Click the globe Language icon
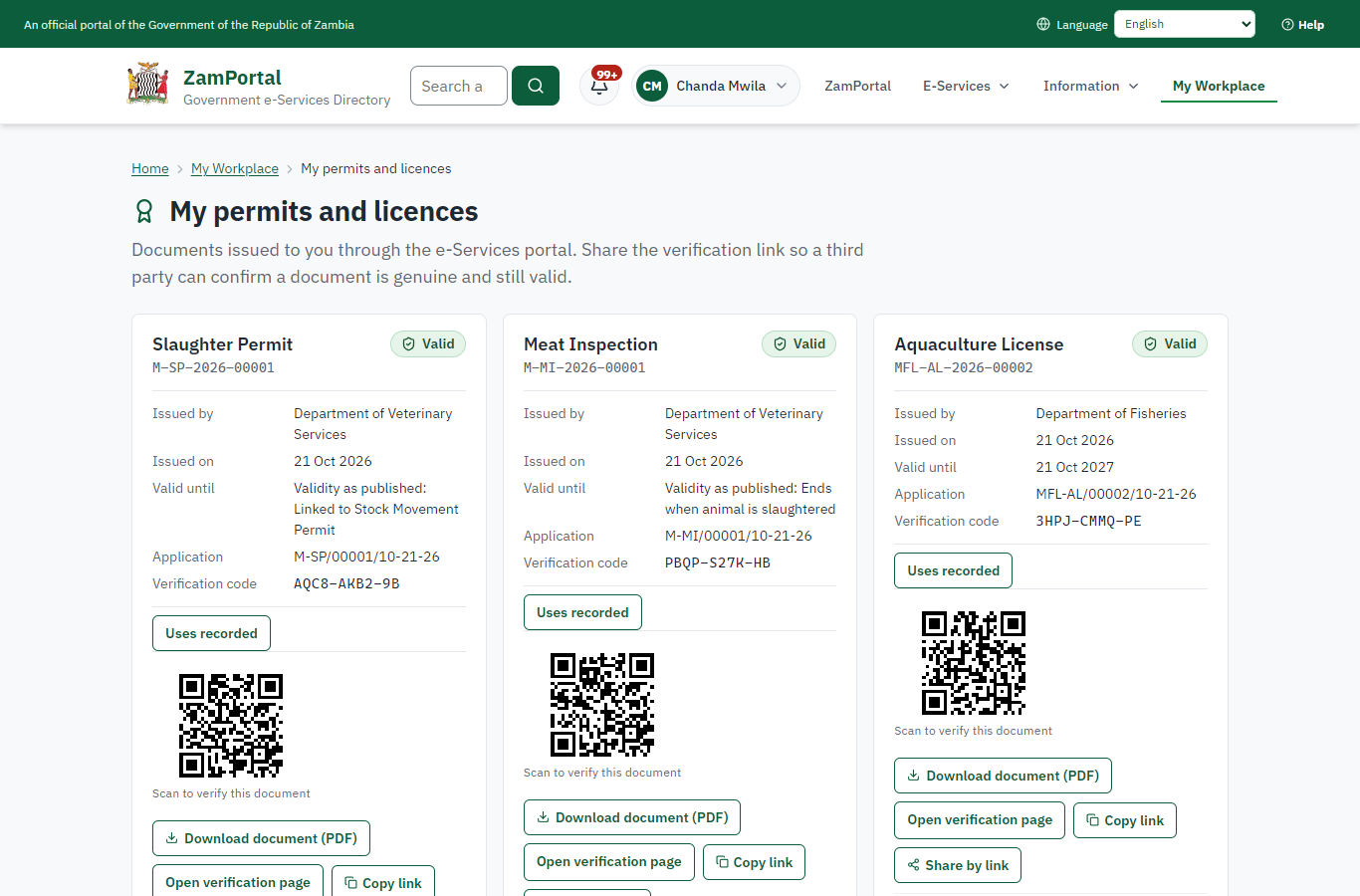 1043,24
